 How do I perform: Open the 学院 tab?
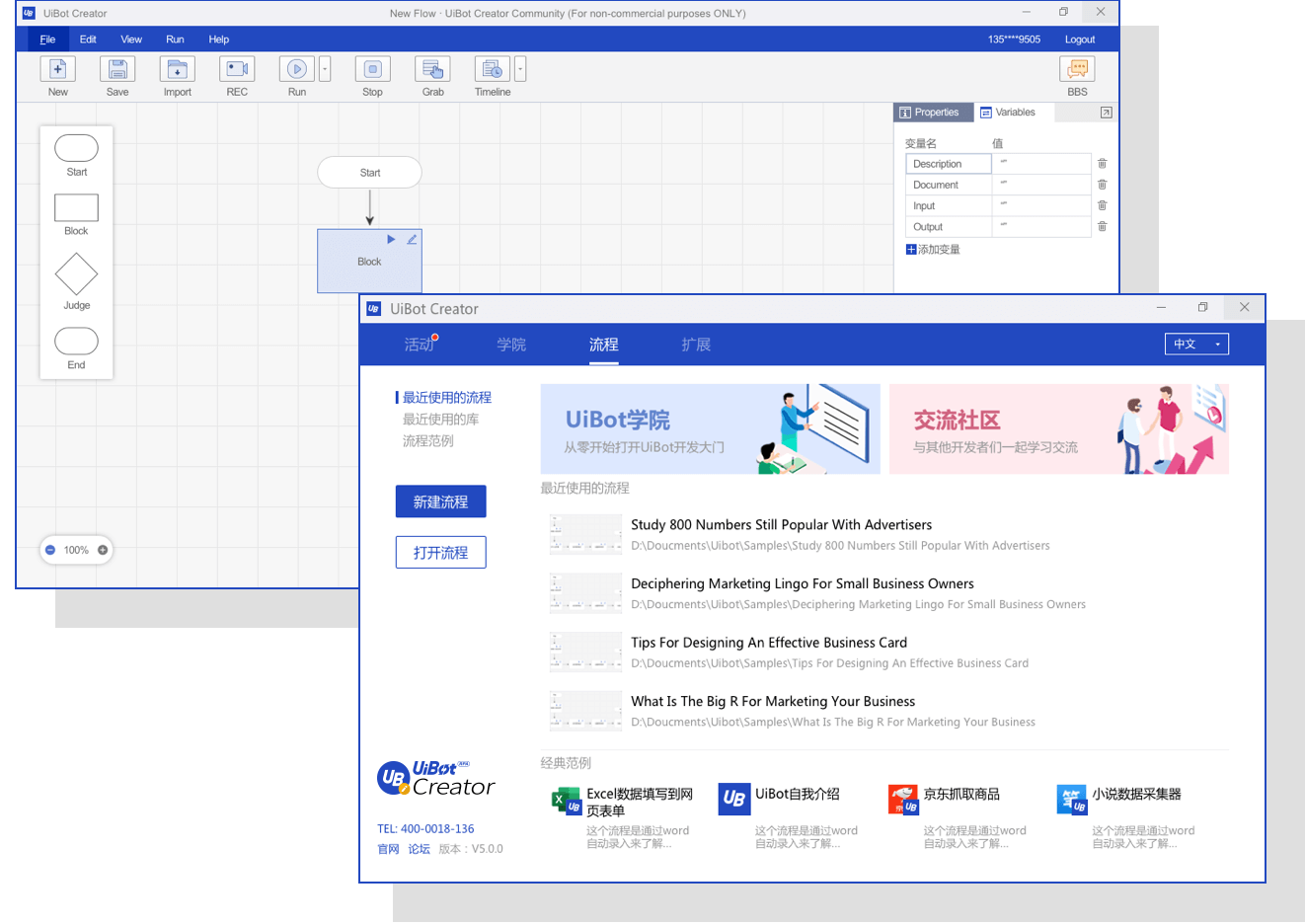[x=511, y=345]
